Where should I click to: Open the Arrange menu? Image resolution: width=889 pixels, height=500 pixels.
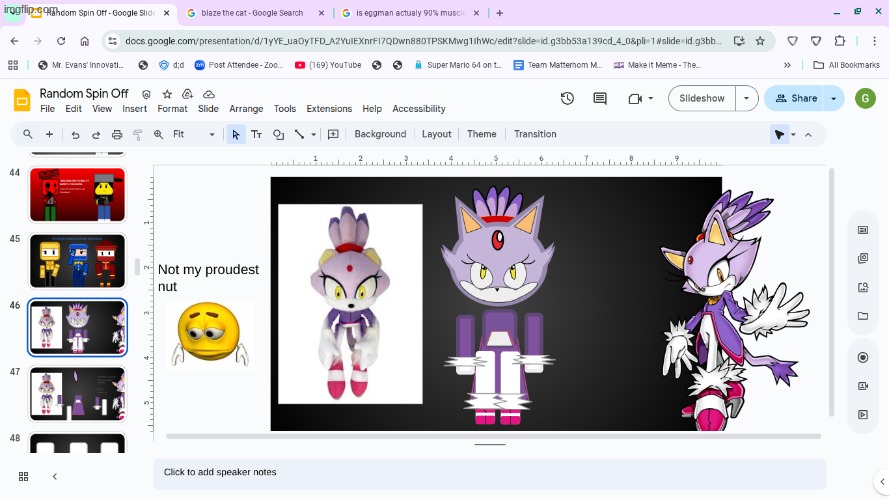tap(246, 109)
